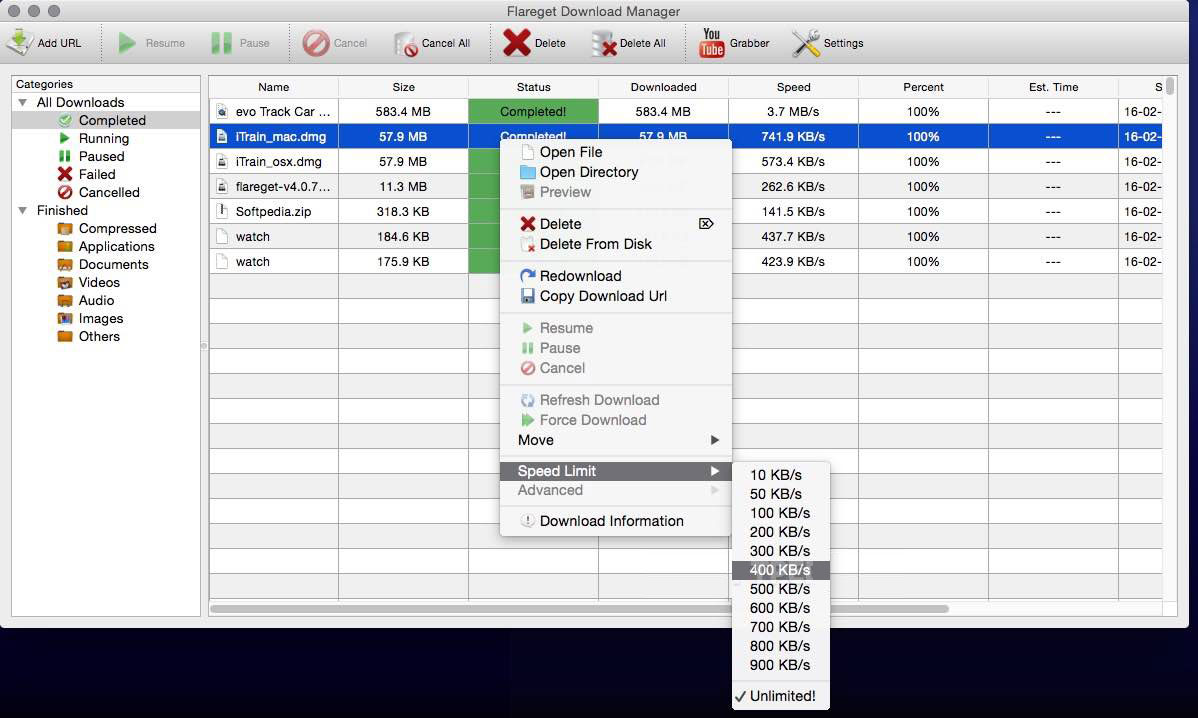
Task: Collapse the All Downloads tree
Action: click(23, 102)
